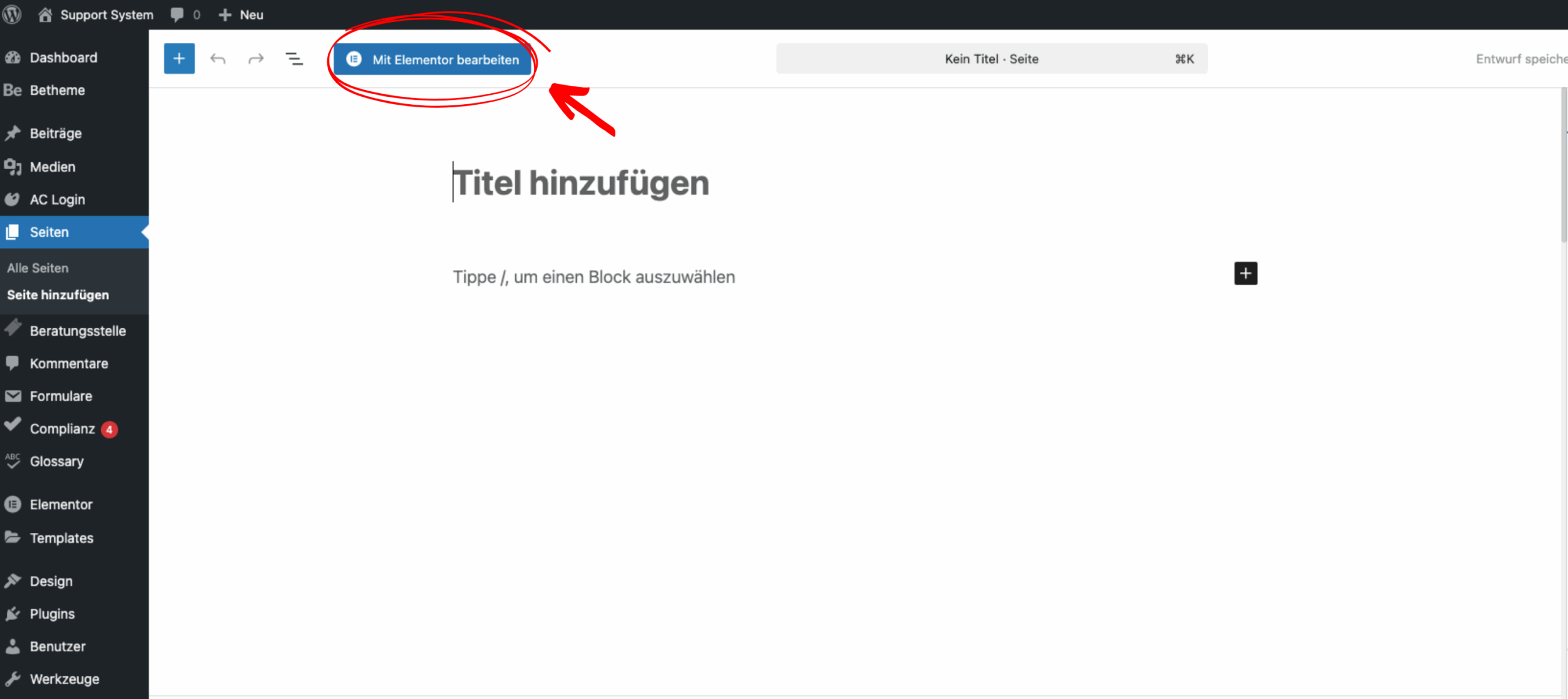Click the Titel hinzufügen title field
The width and height of the screenshot is (1568, 699).
[581, 182]
